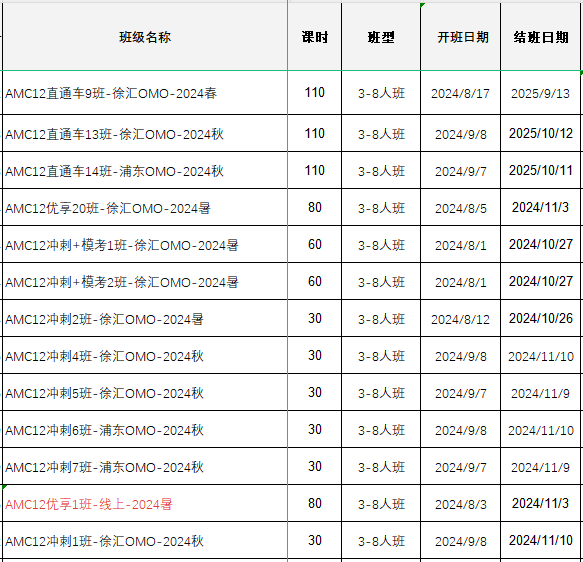The image size is (583, 562).
Task: Select the 60 hours cell for 冲刺+模考2班
Action: (315, 281)
